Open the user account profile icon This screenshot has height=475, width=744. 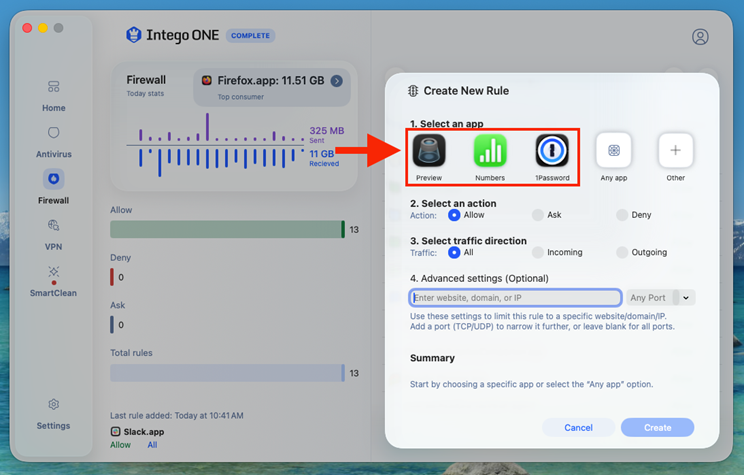pos(700,37)
